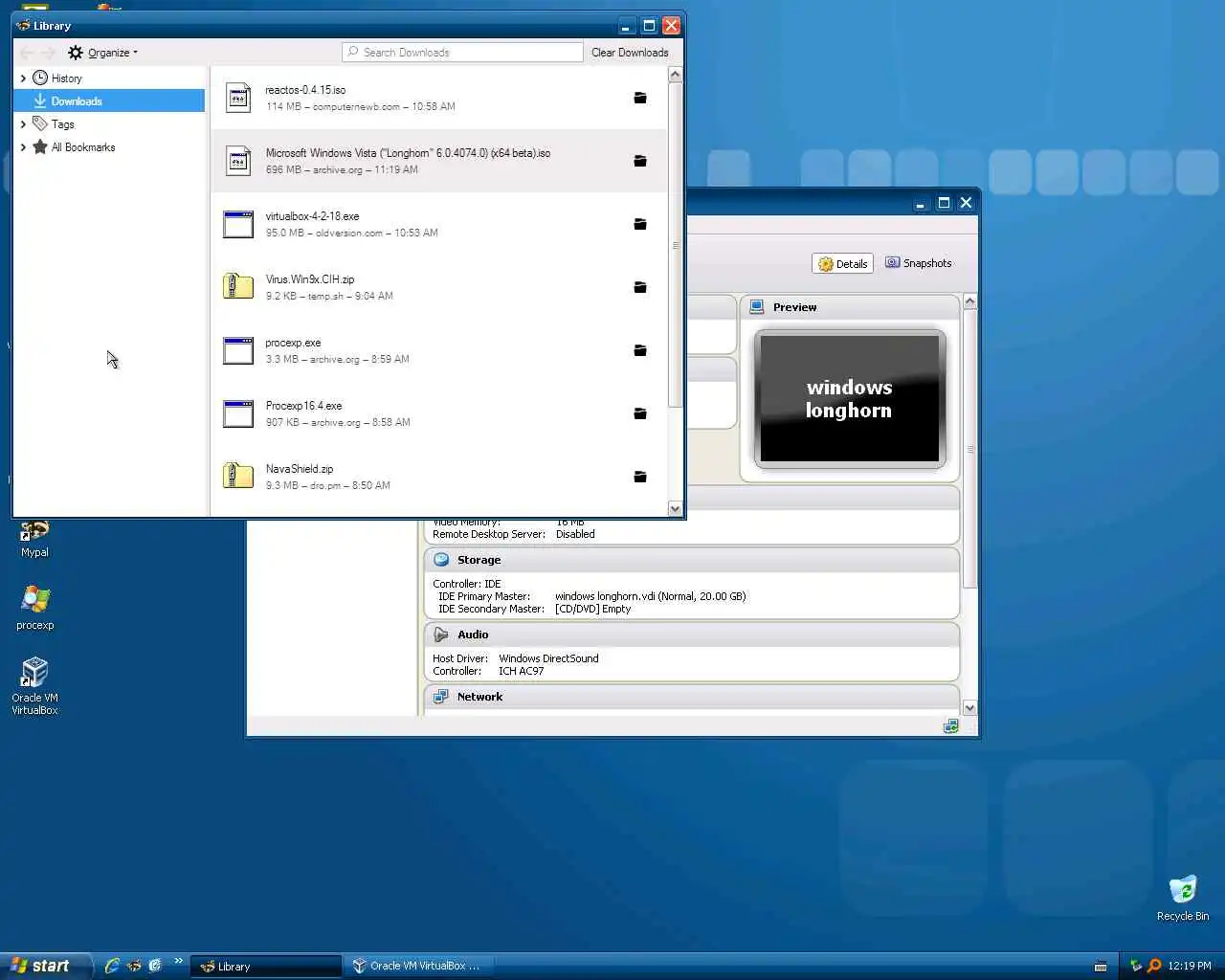The width and height of the screenshot is (1225, 980).
Task: Switch to the Snapshots view in VirtualBox
Action: (918, 263)
